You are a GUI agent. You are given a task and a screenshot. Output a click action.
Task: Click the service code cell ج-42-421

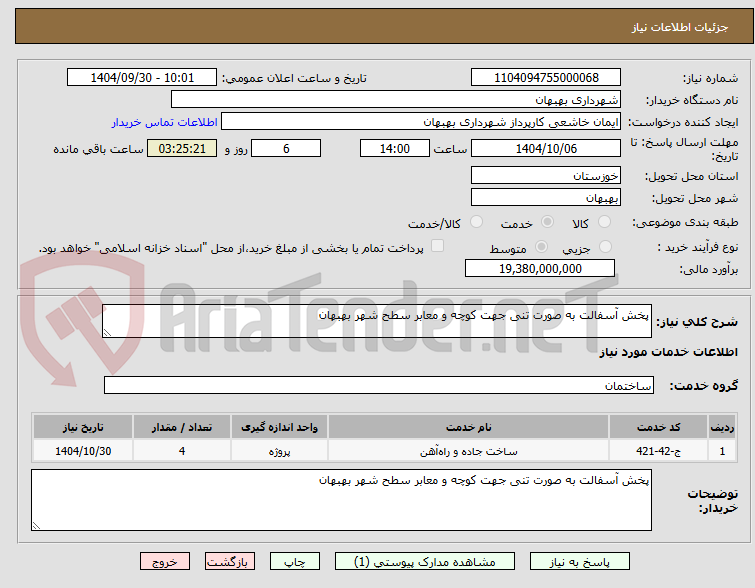[658, 451]
